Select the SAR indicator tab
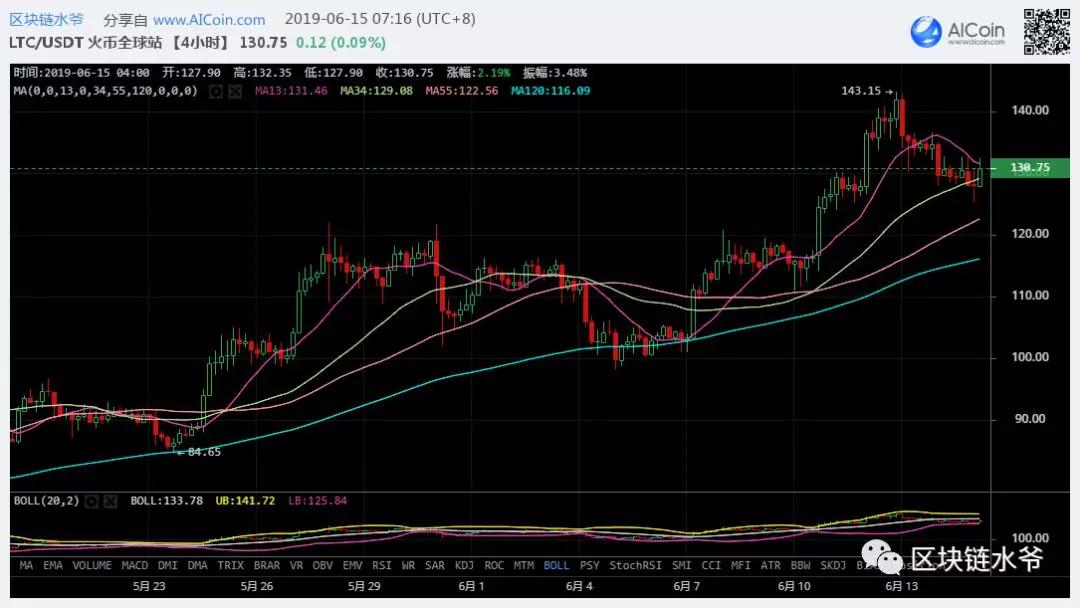This screenshot has height=608, width=1080. click(x=435, y=565)
